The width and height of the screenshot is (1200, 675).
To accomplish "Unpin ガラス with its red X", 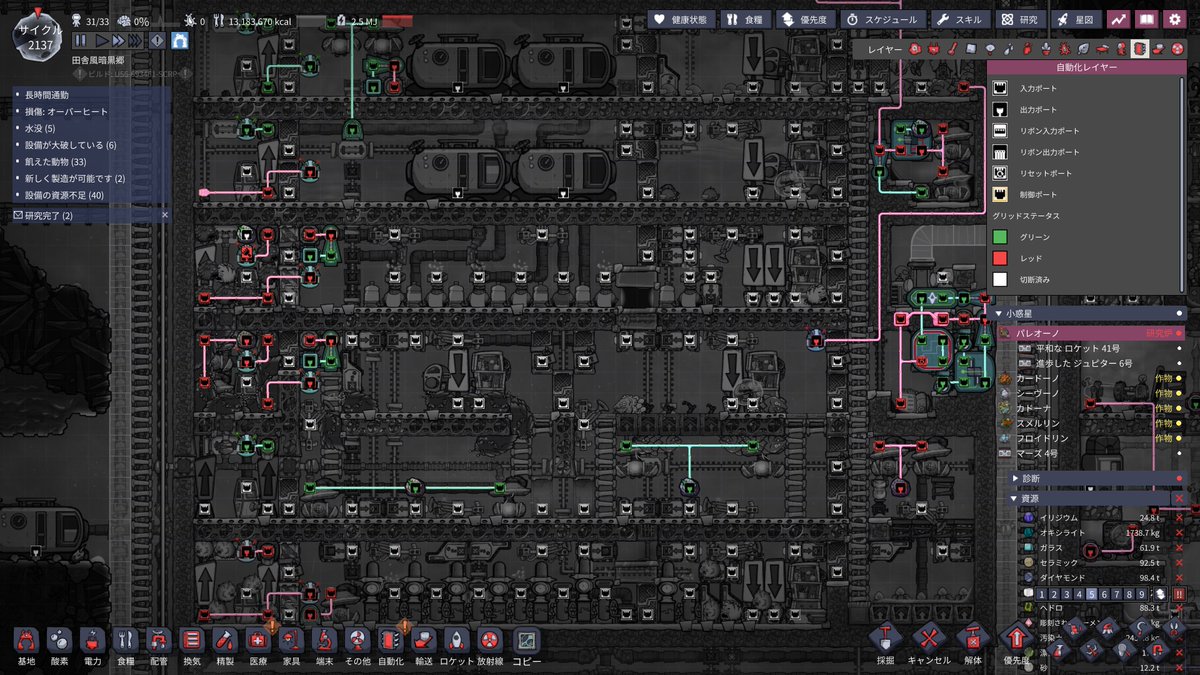I will pos(1179,548).
